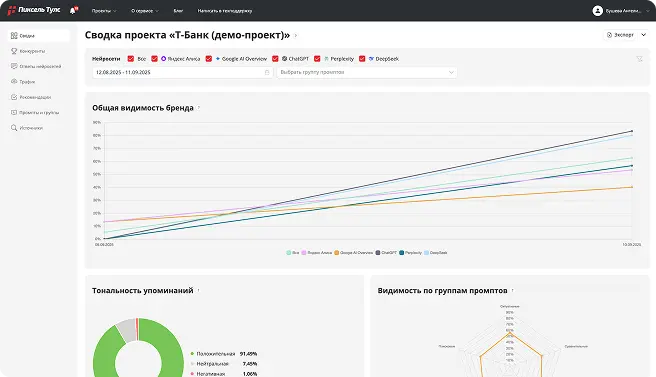656x377 pixels.
Task: Go to the Блог page
Action: point(178,11)
